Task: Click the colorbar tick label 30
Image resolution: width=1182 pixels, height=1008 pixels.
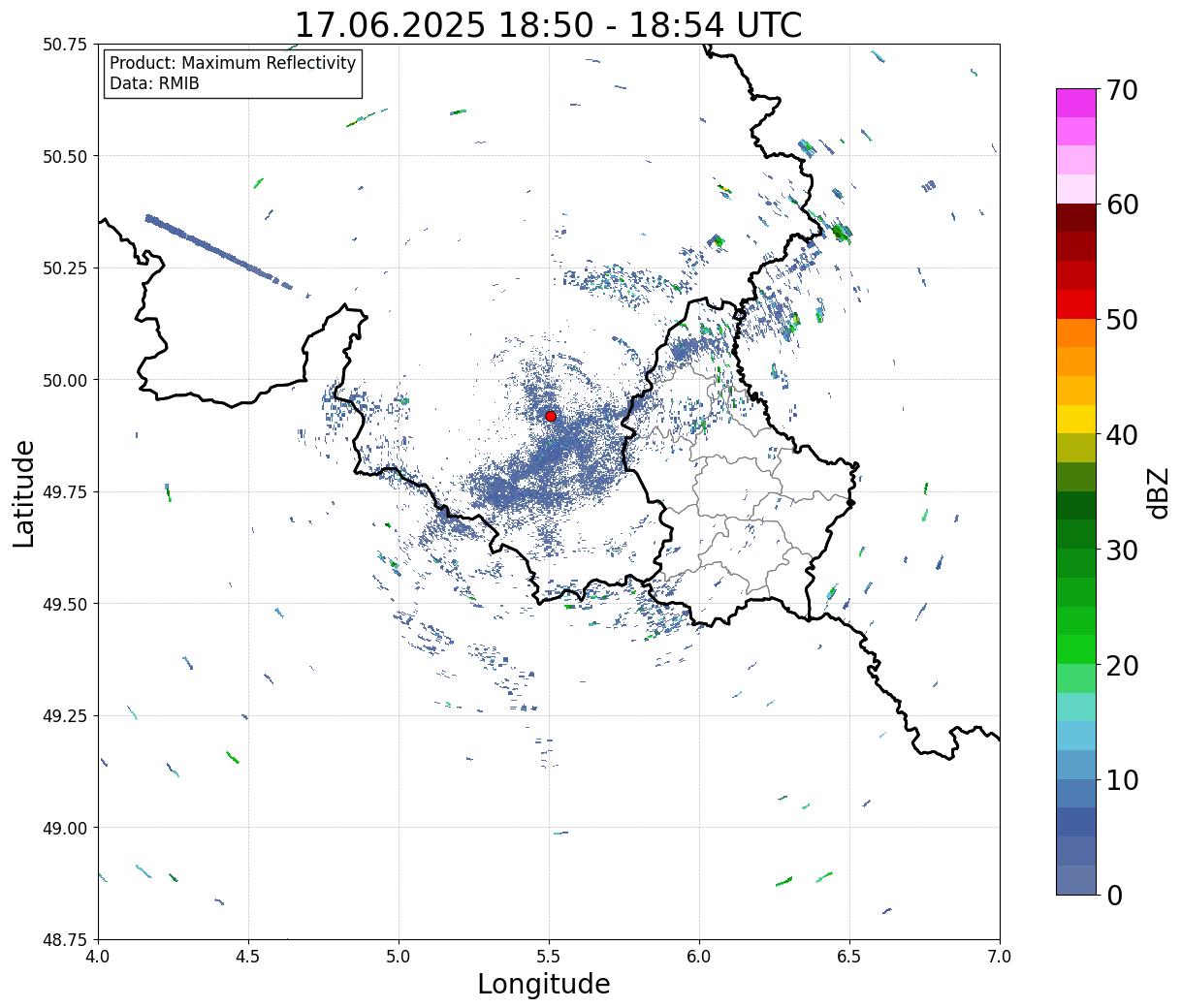Action: [1122, 550]
